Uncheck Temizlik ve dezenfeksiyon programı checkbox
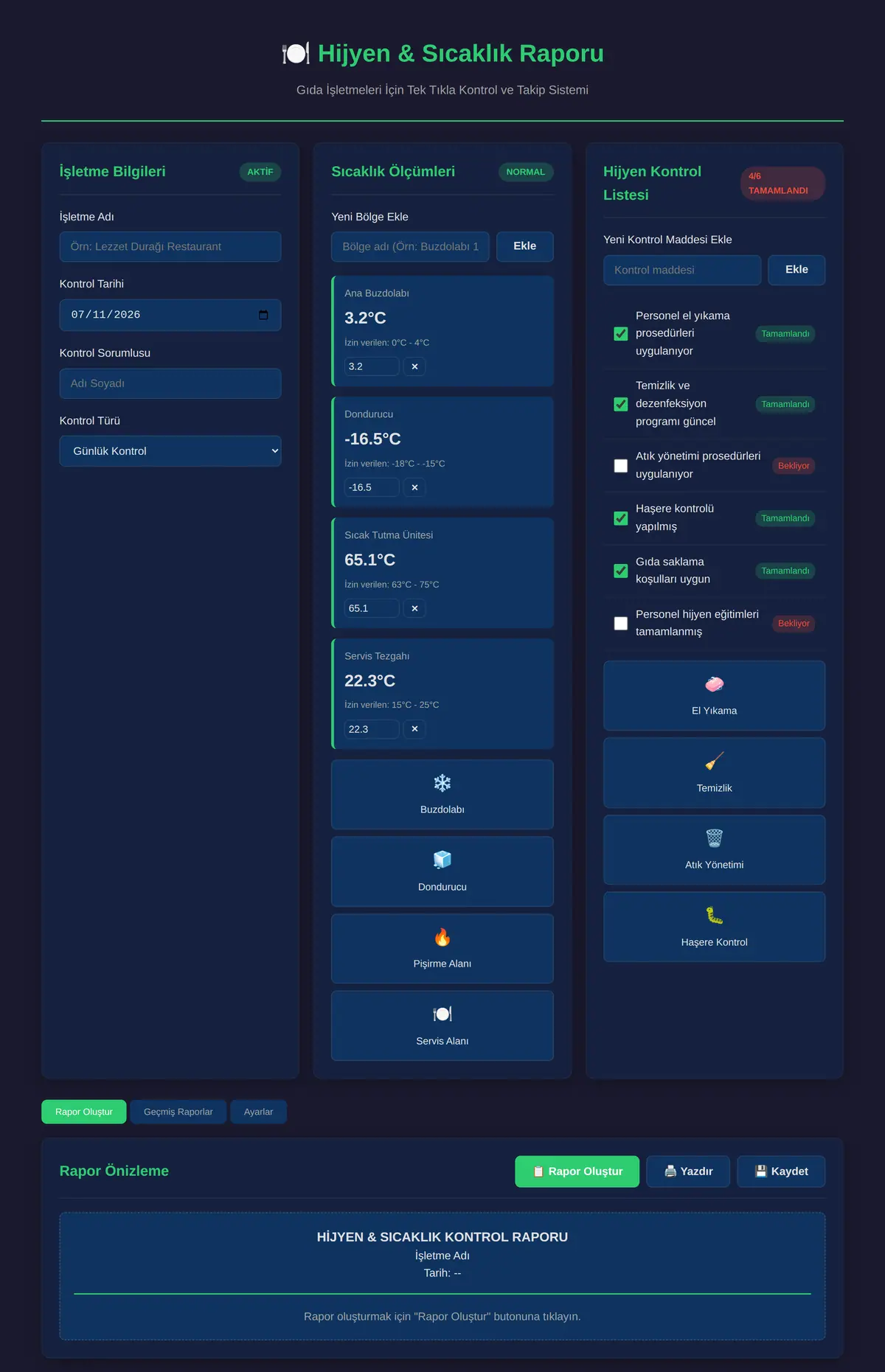Screen dimensions: 885x1372 click(621, 404)
